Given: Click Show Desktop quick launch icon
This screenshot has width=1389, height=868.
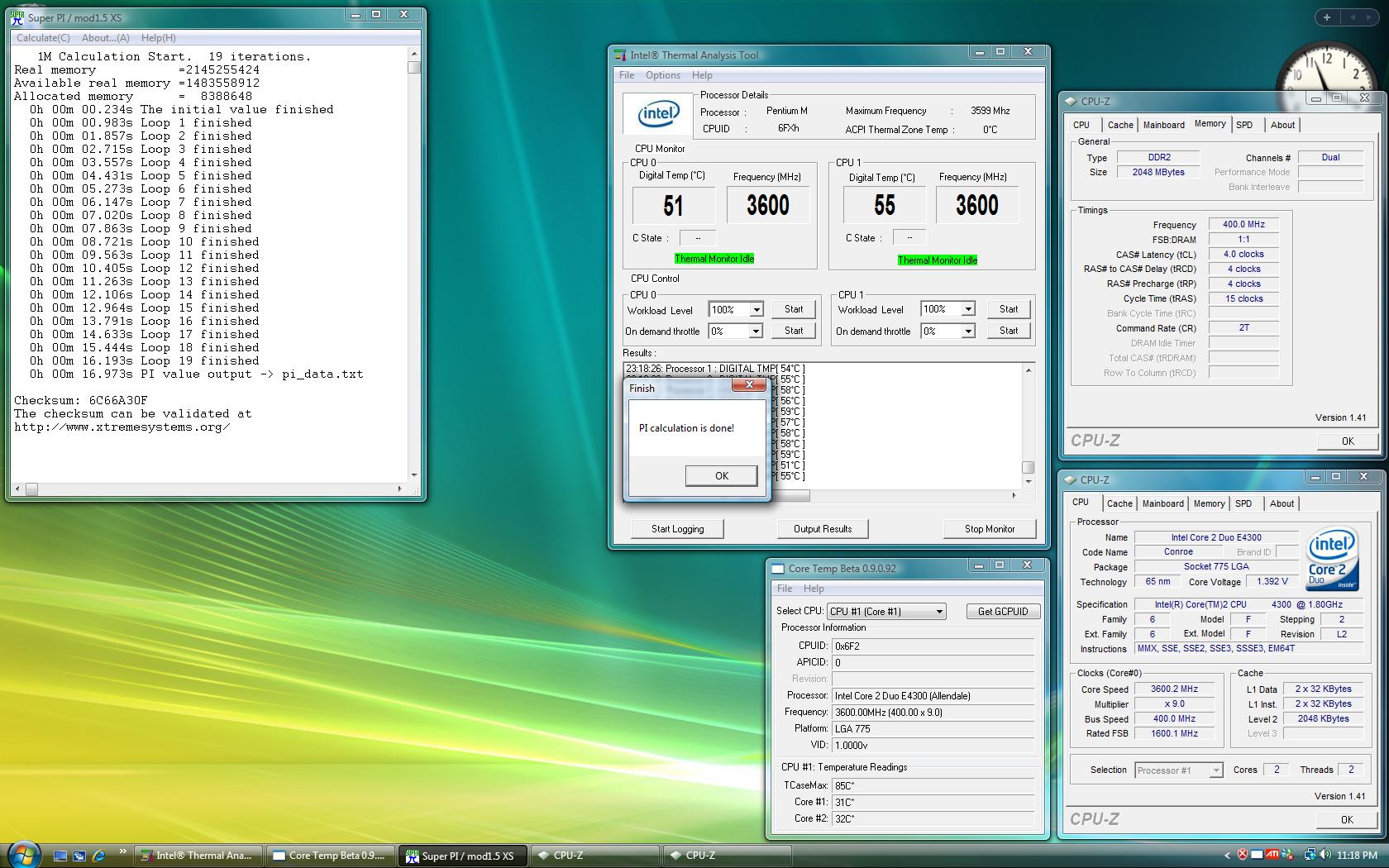Looking at the screenshot, I should click(60, 856).
